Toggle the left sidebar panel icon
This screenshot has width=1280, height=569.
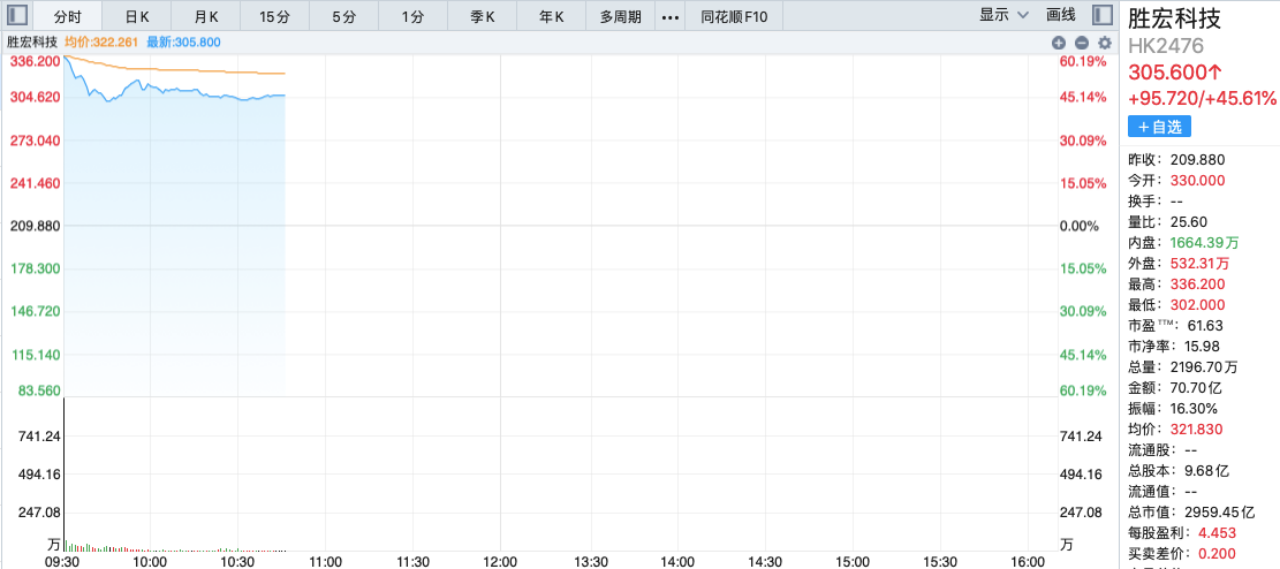(x=16, y=15)
